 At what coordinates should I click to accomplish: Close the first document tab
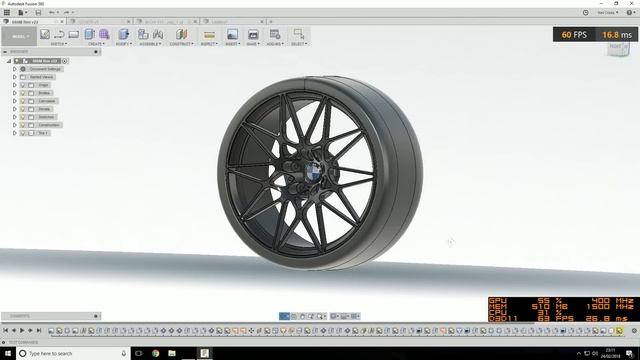click(62, 21)
